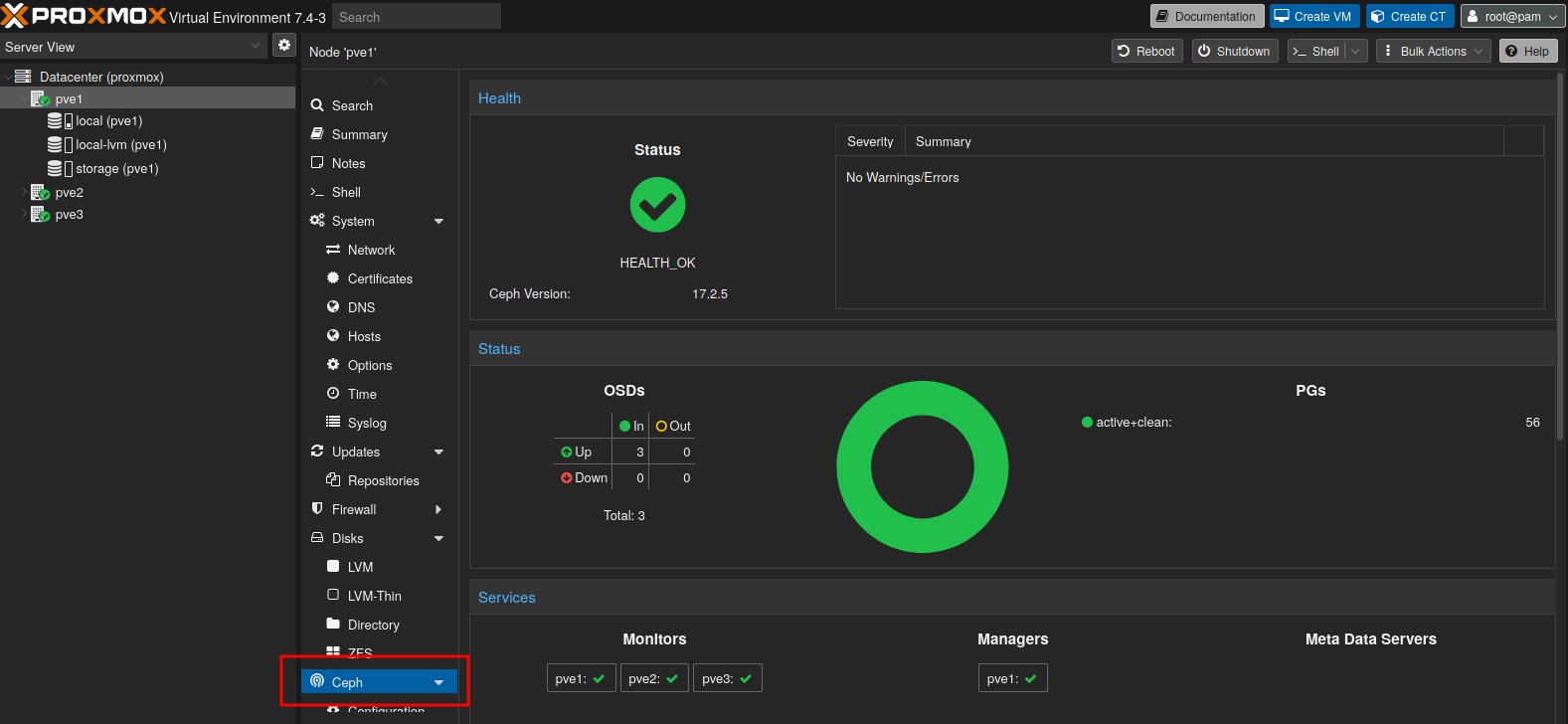Click the Options gear icon
1568x724 pixels.
pos(333,365)
